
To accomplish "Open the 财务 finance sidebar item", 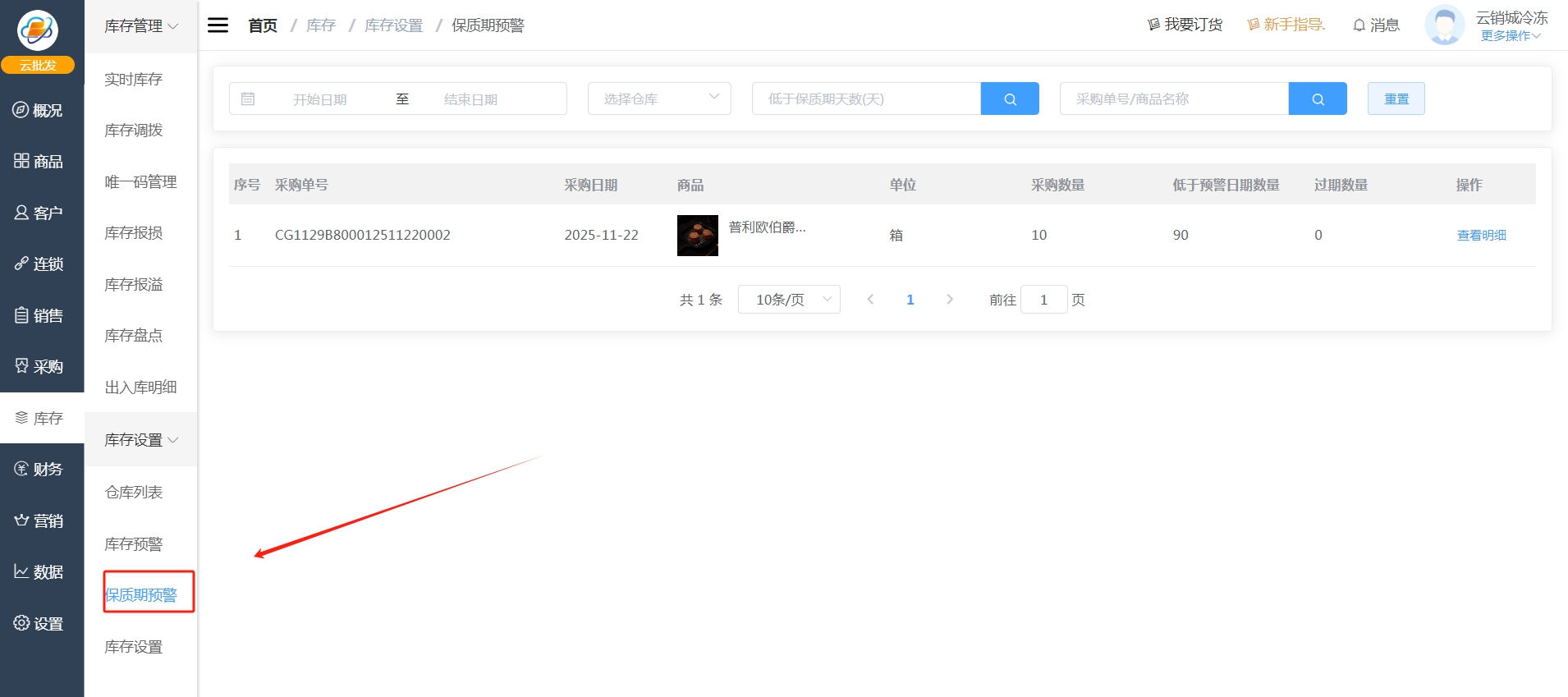I will tap(38, 469).
